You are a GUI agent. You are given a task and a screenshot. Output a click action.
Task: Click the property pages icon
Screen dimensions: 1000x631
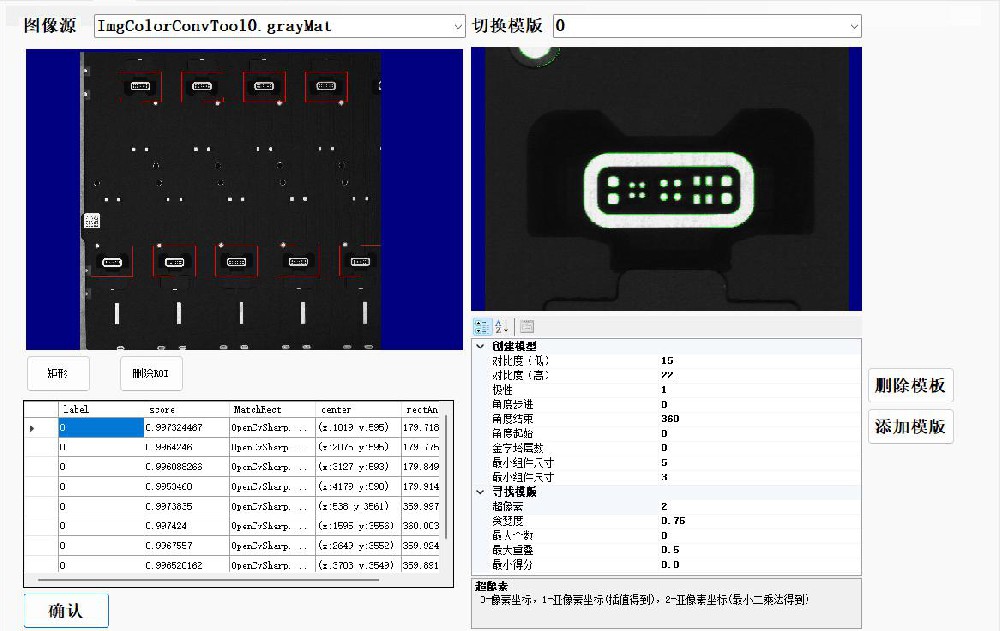click(527, 327)
